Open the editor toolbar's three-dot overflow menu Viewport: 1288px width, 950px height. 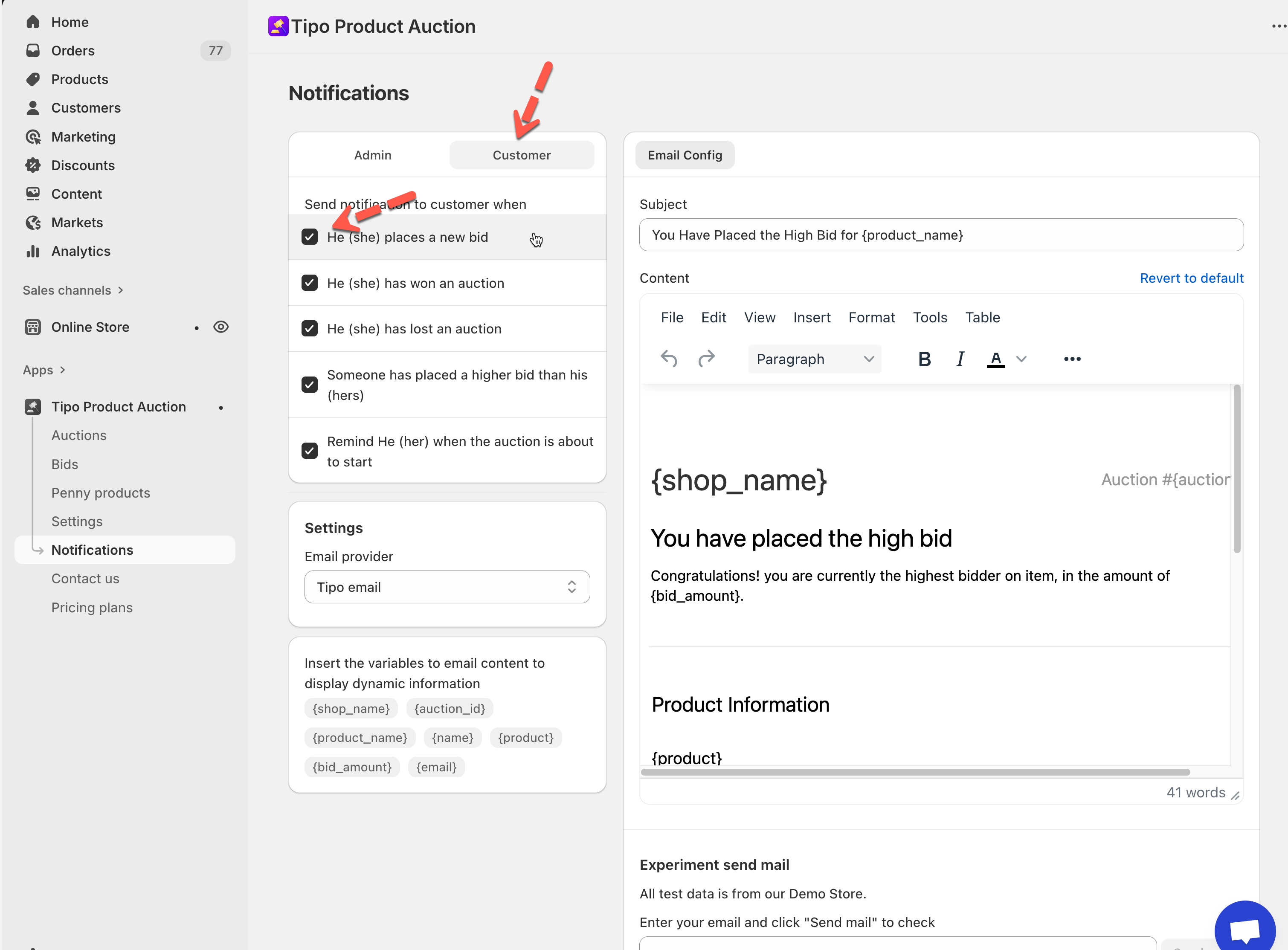pos(1072,359)
